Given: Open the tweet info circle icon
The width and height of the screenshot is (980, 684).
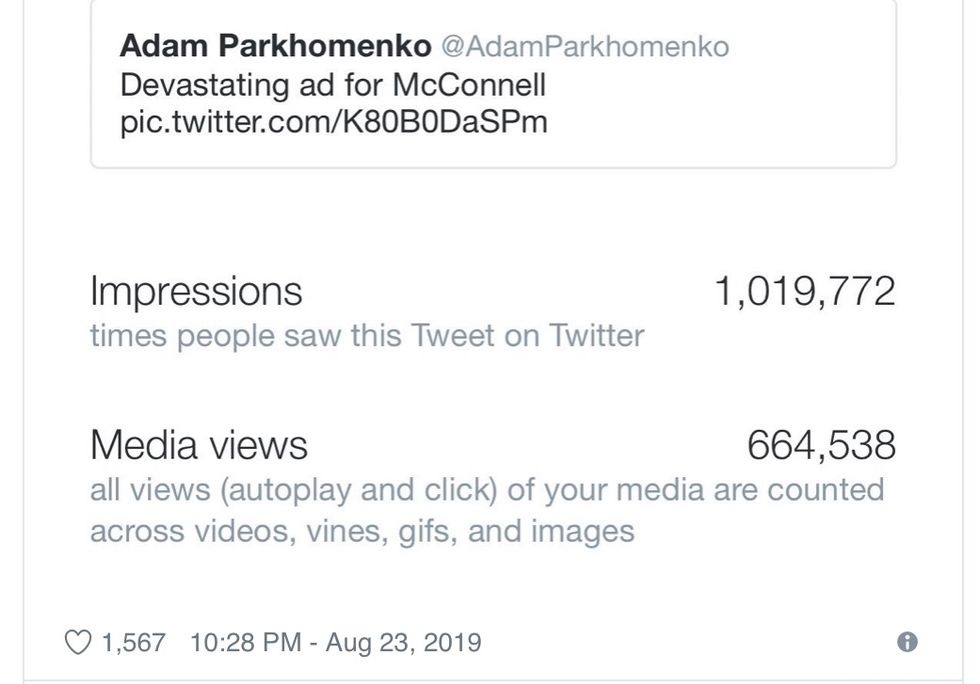Looking at the screenshot, I should 907,642.
